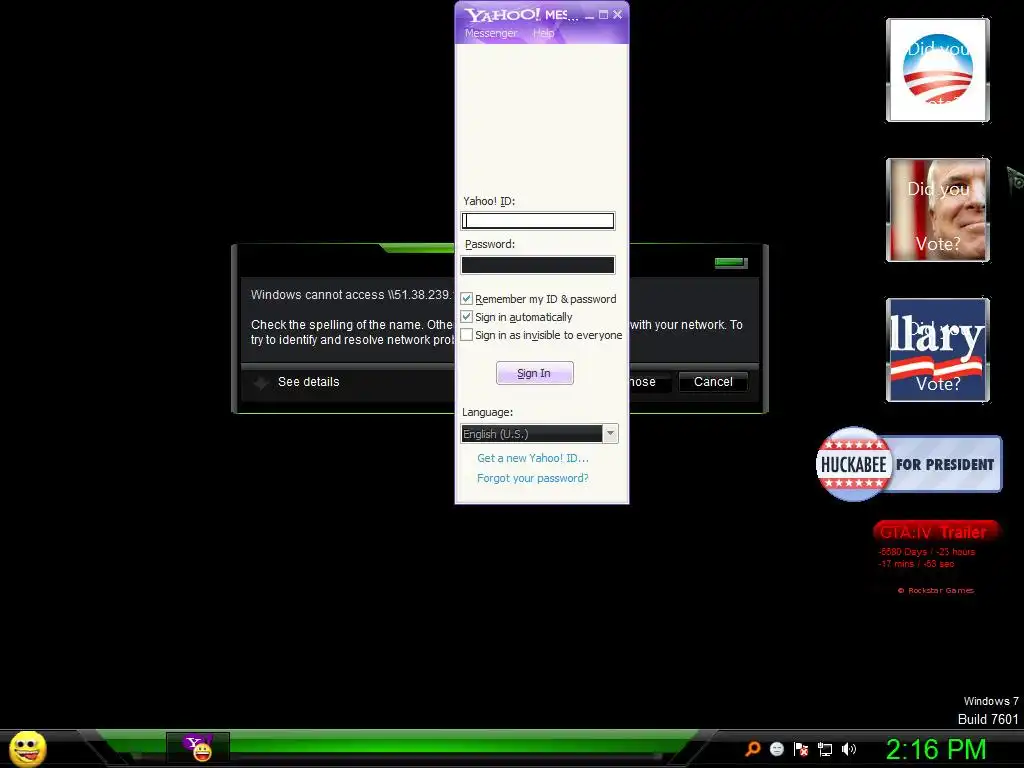Toggle Sign in automatically checkbox
This screenshot has width=1024, height=768.
(466, 317)
